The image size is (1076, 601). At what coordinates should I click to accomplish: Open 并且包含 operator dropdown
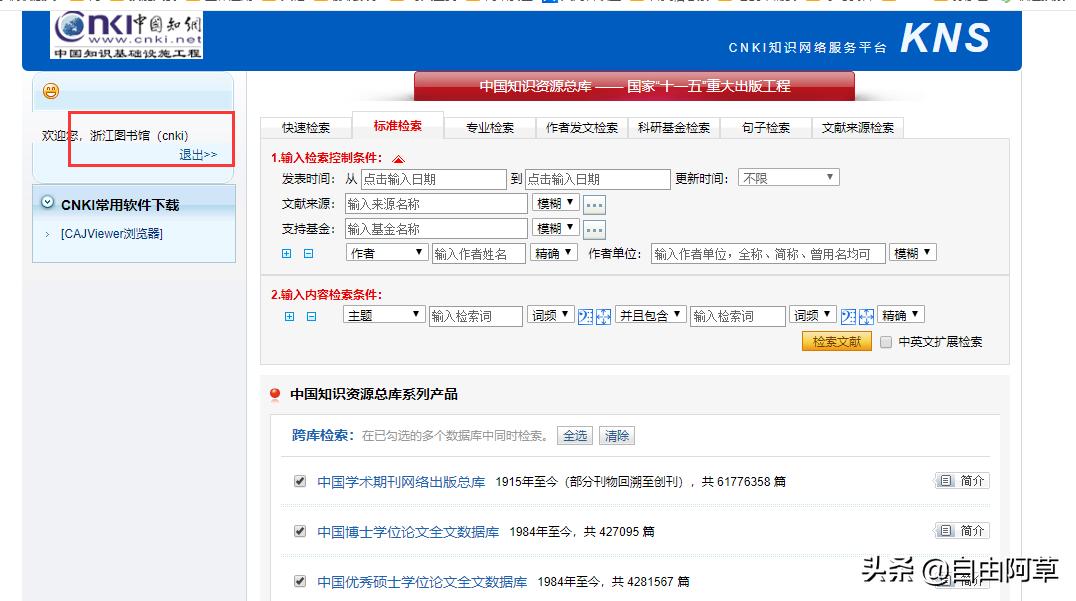tap(651, 315)
